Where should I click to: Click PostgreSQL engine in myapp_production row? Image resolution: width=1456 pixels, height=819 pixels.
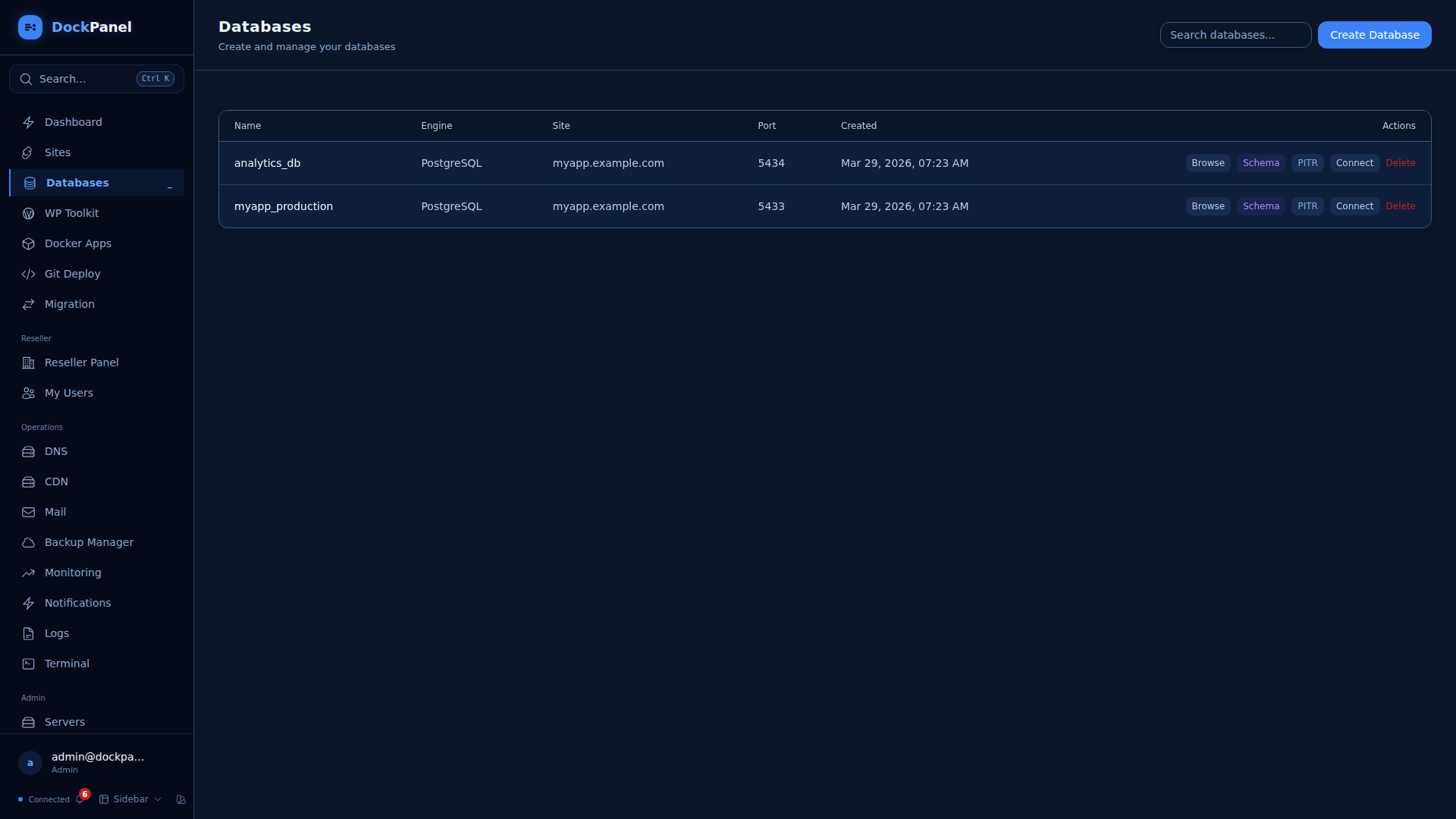tap(451, 206)
